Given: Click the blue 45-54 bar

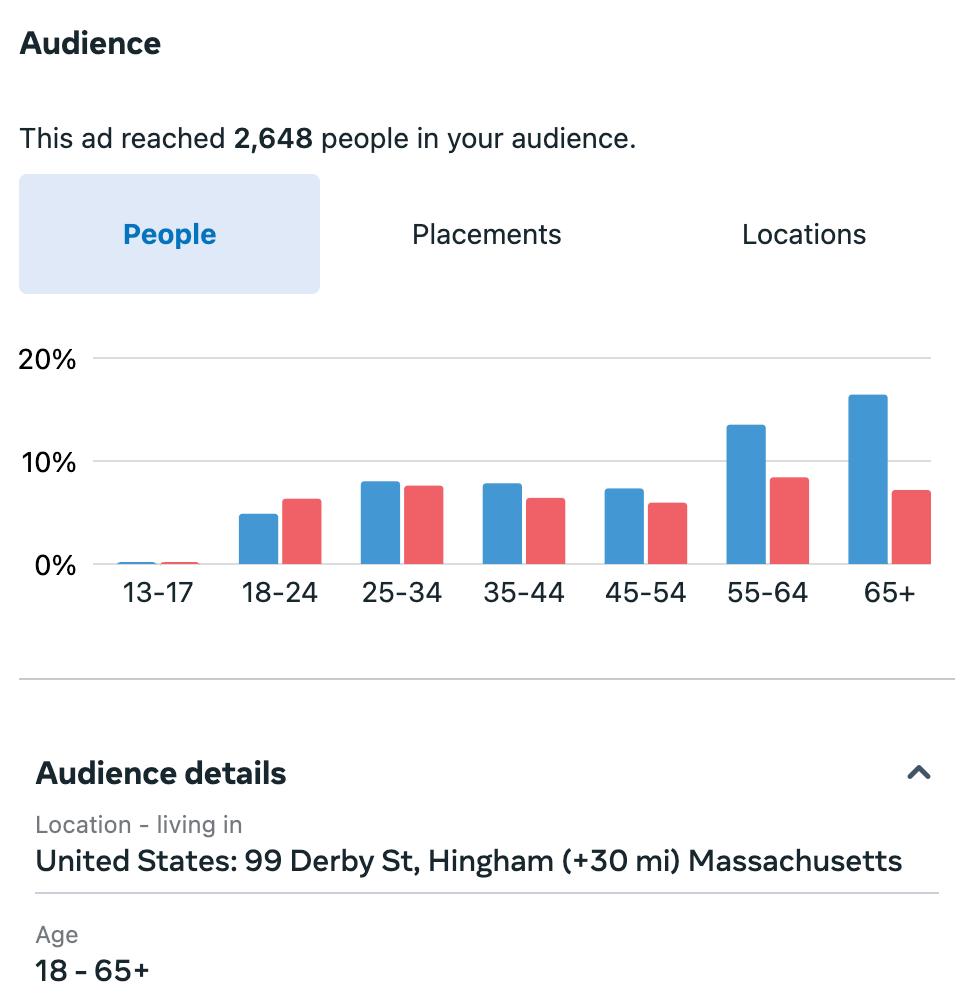Looking at the screenshot, I should point(624,526).
